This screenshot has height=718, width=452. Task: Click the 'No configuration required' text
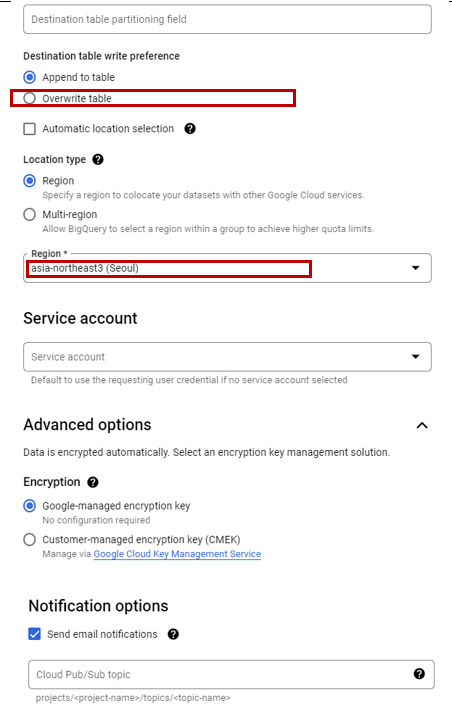click(96, 520)
